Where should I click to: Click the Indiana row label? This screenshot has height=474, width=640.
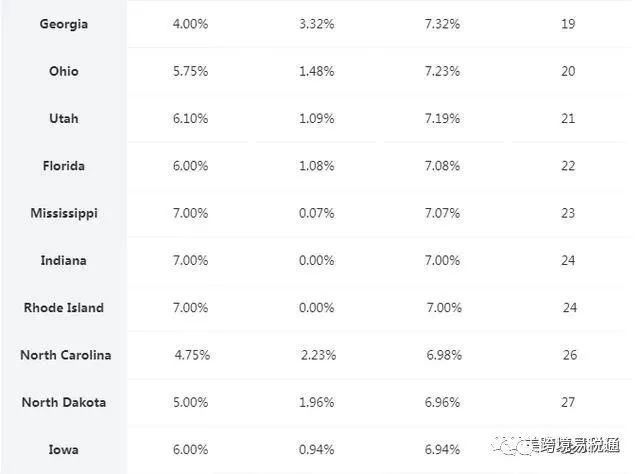pos(65,260)
